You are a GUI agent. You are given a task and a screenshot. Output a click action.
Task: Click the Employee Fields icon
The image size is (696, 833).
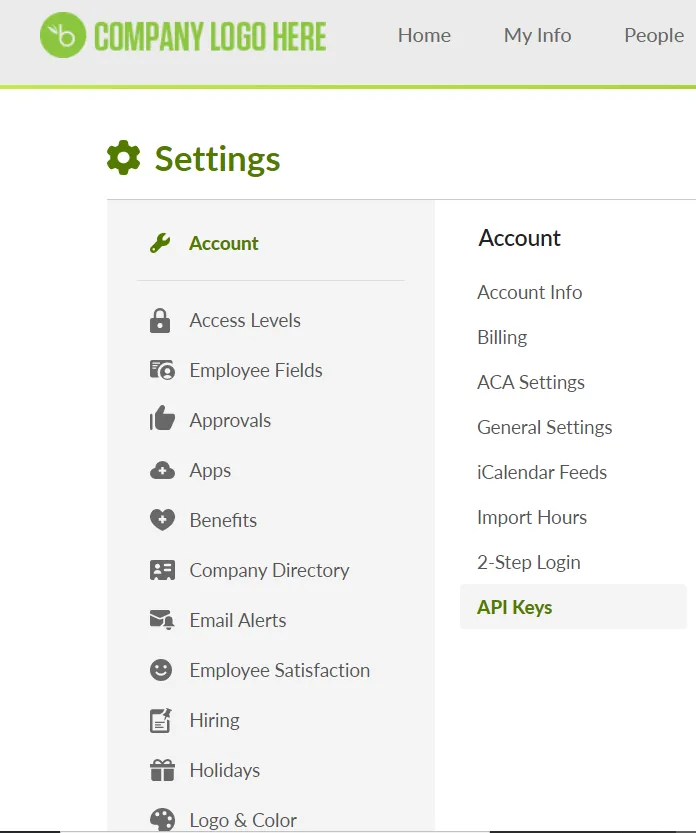pos(162,370)
